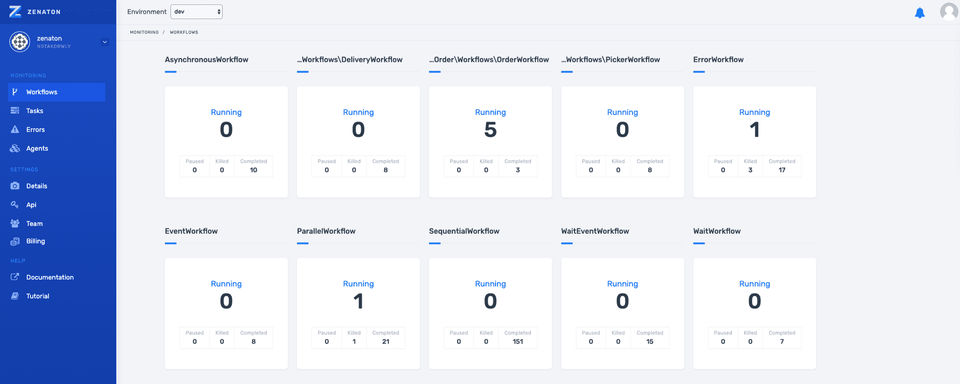Click the Tutorial book icon
The width and height of the screenshot is (960, 384).
click(x=15, y=296)
